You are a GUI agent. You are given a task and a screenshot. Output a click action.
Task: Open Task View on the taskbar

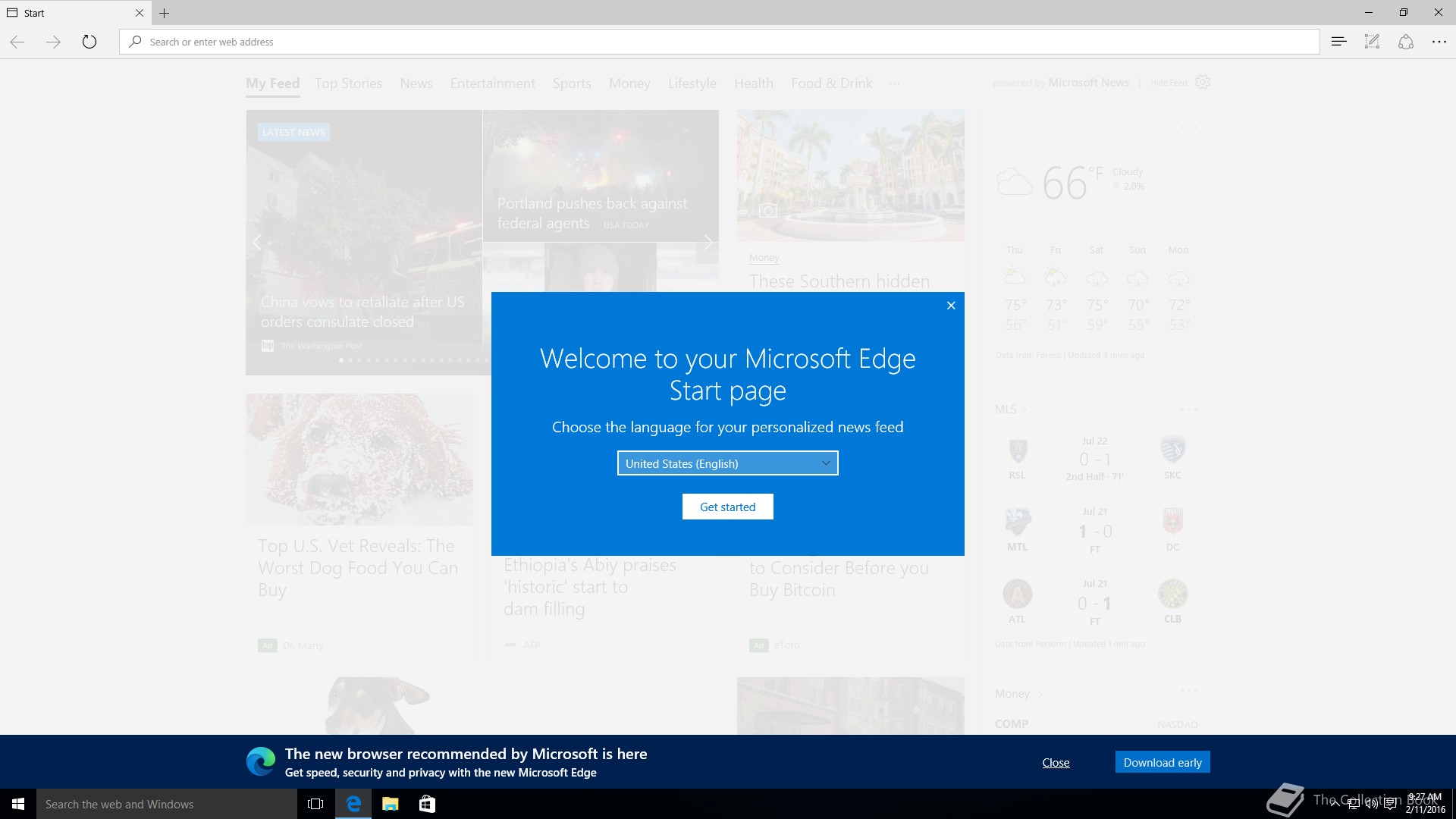315,804
